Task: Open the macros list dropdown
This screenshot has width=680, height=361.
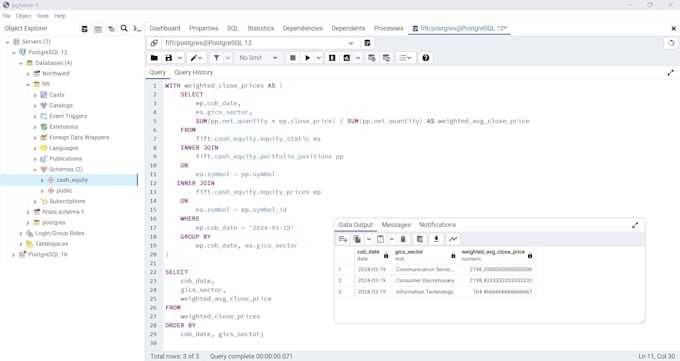Action: 405,58
